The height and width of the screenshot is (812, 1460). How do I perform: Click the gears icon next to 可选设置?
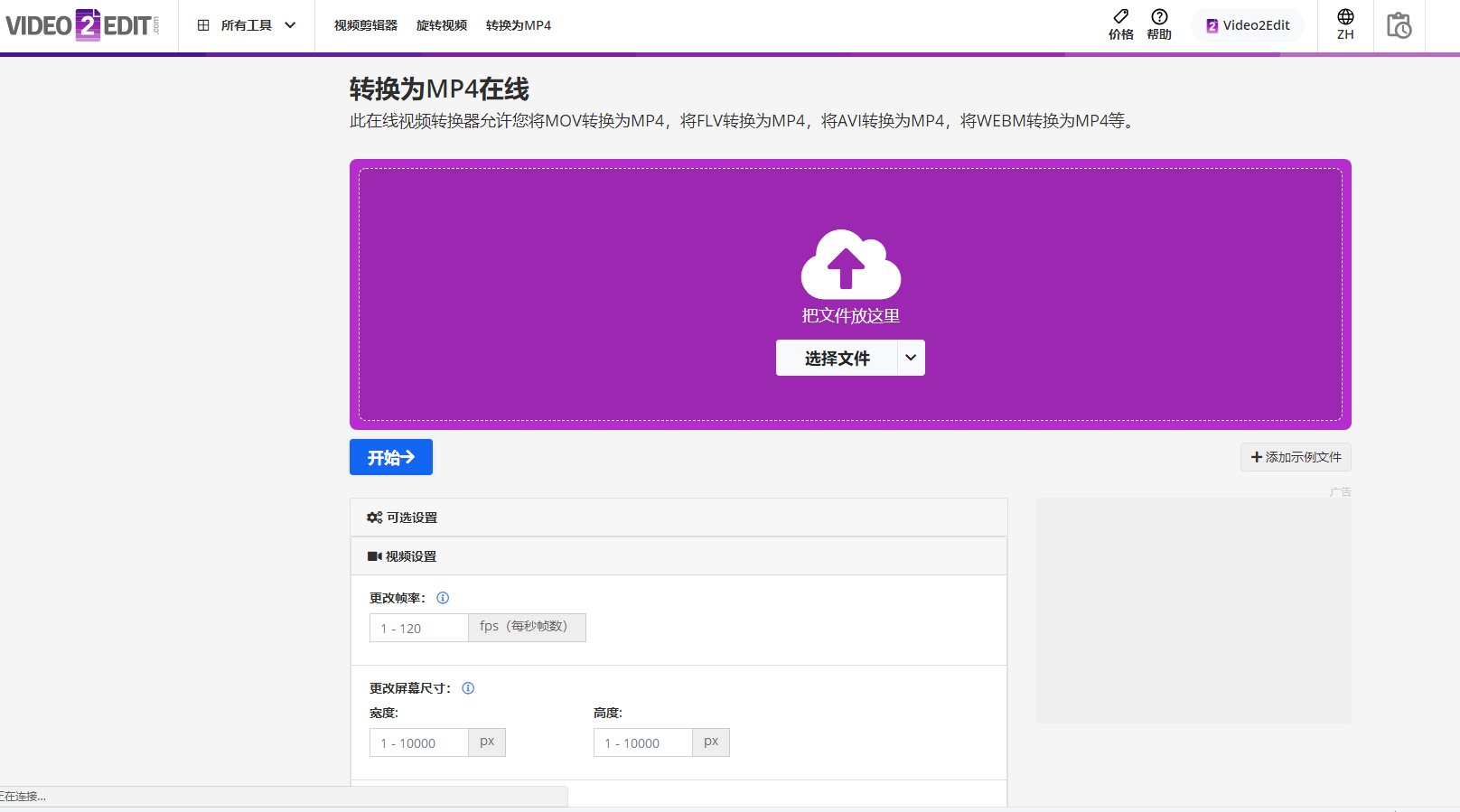click(x=374, y=518)
